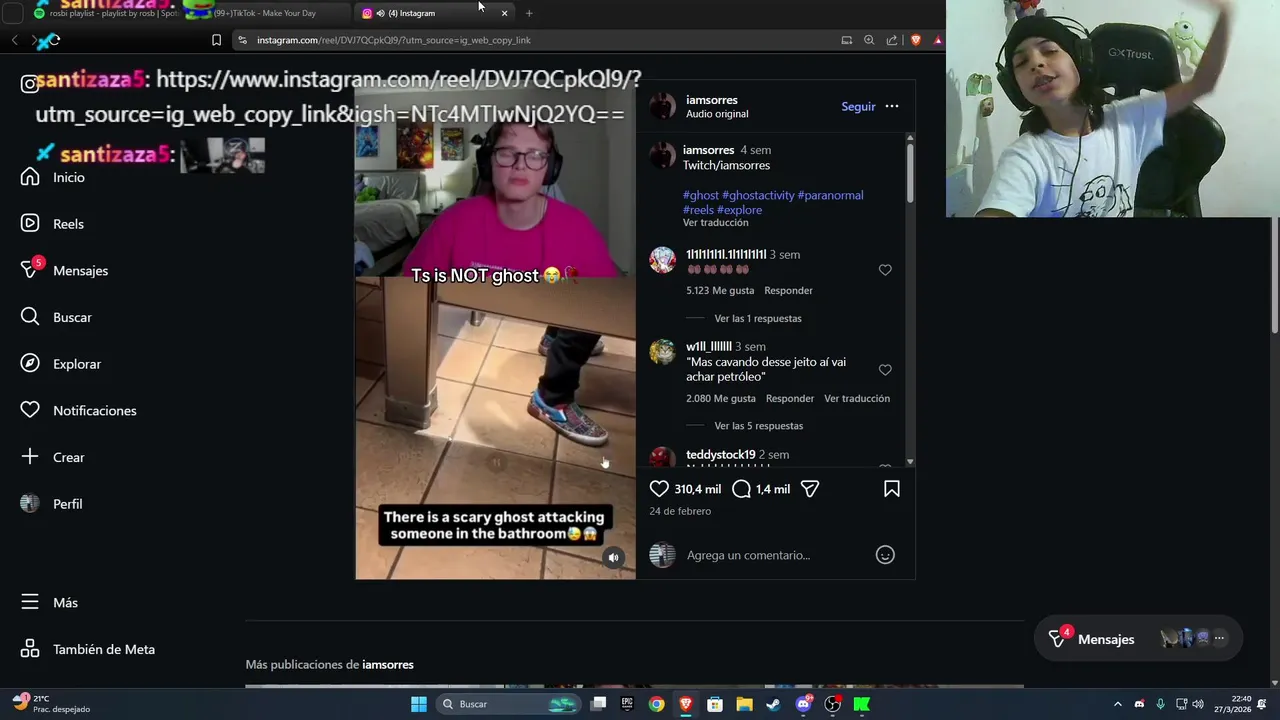1280x720 pixels.
Task: Open Steam from the taskbar
Action: tap(773, 704)
